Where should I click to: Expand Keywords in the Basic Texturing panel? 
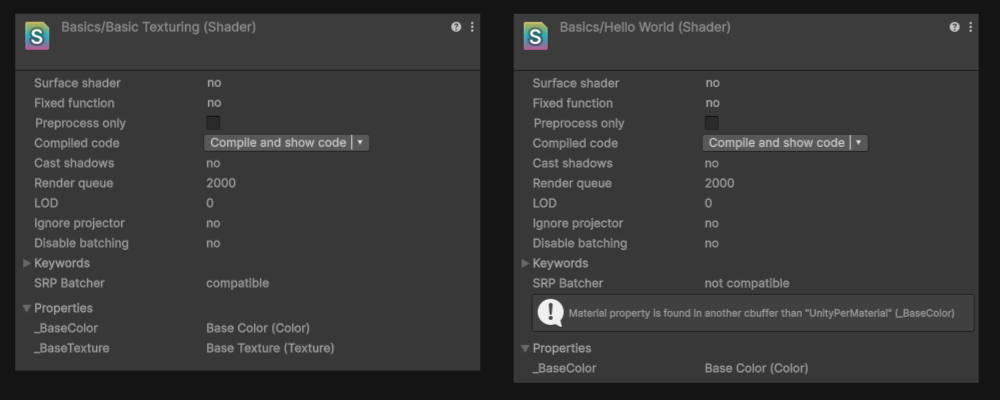click(27, 263)
